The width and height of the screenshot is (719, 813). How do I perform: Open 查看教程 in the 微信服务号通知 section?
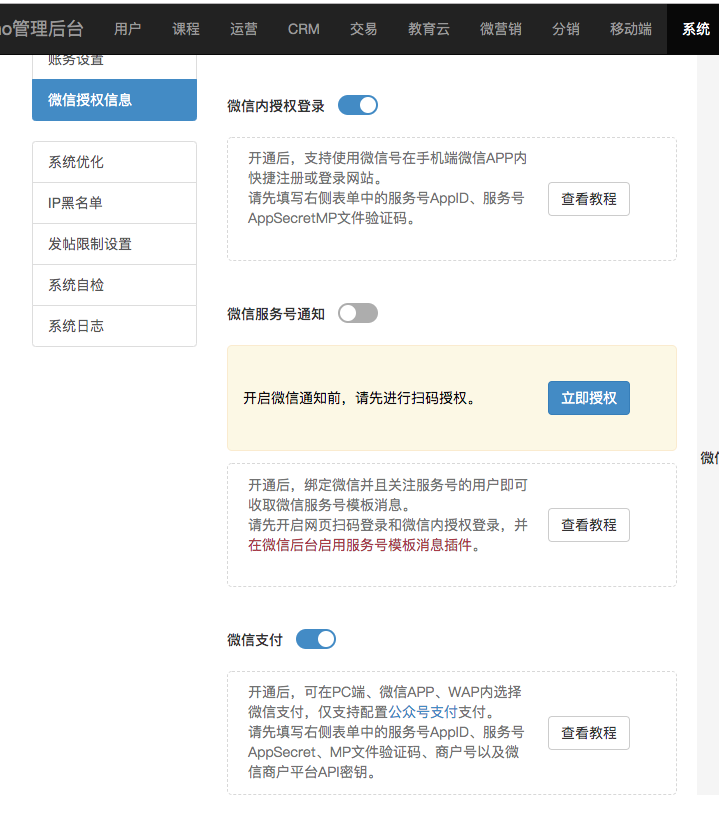(x=588, y=525)
